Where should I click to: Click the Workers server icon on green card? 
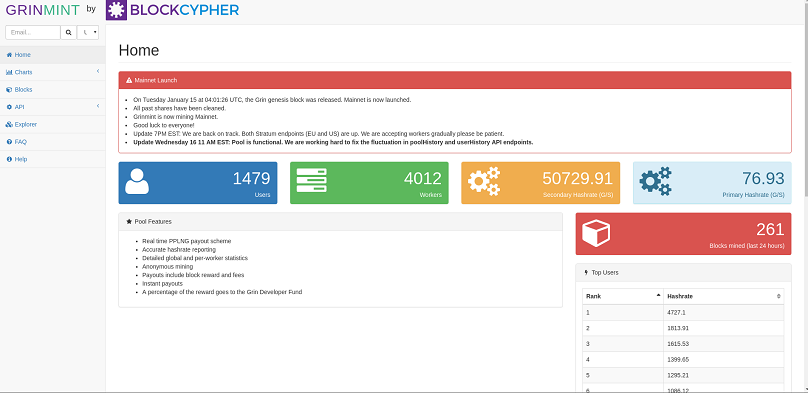[x=311, y=181]
